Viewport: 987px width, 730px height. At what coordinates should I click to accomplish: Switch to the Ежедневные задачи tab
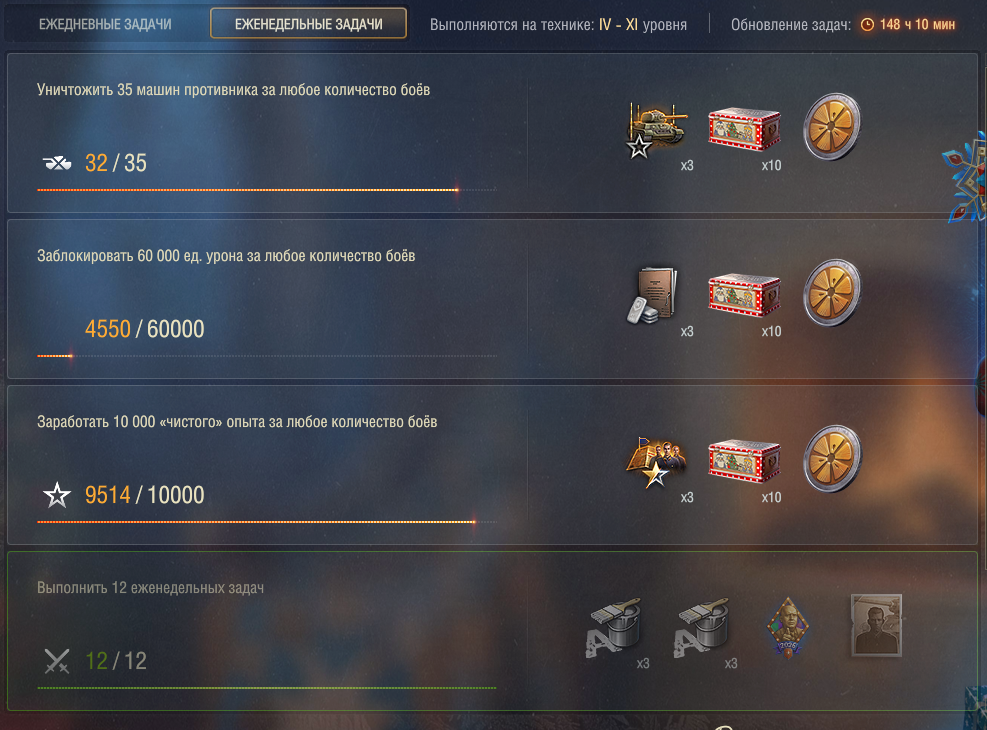(105, 24)
